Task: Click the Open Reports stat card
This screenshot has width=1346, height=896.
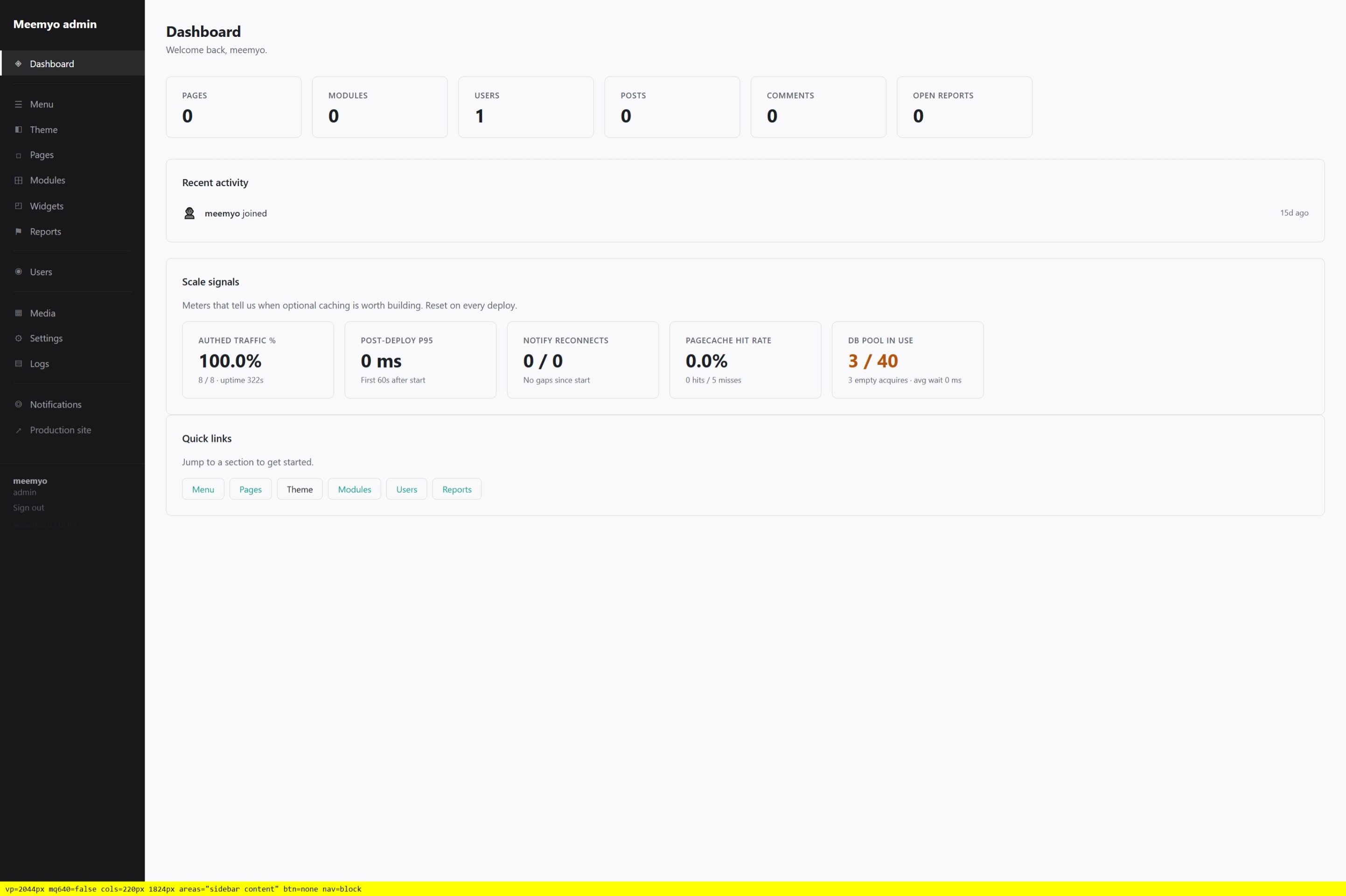Action: tap(965, 107)
